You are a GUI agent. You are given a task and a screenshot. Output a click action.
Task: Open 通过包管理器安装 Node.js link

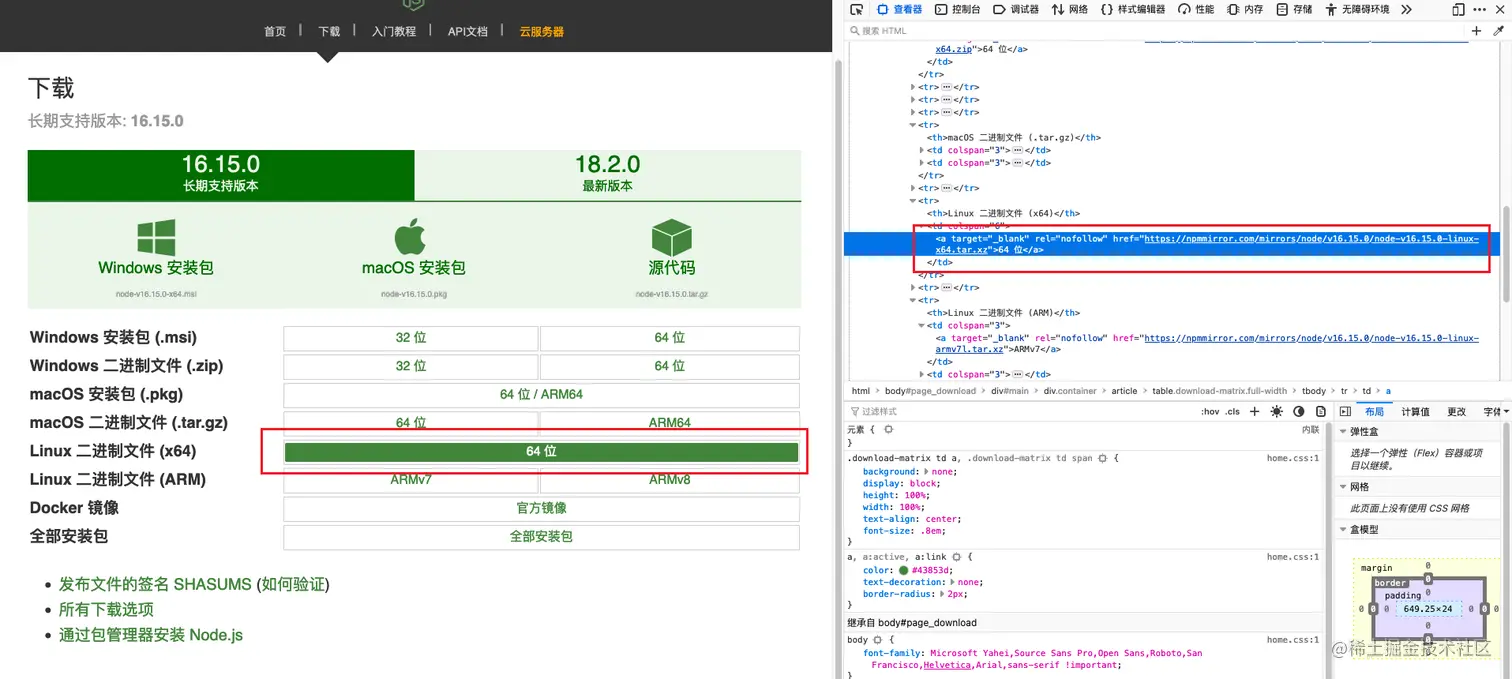151,635
